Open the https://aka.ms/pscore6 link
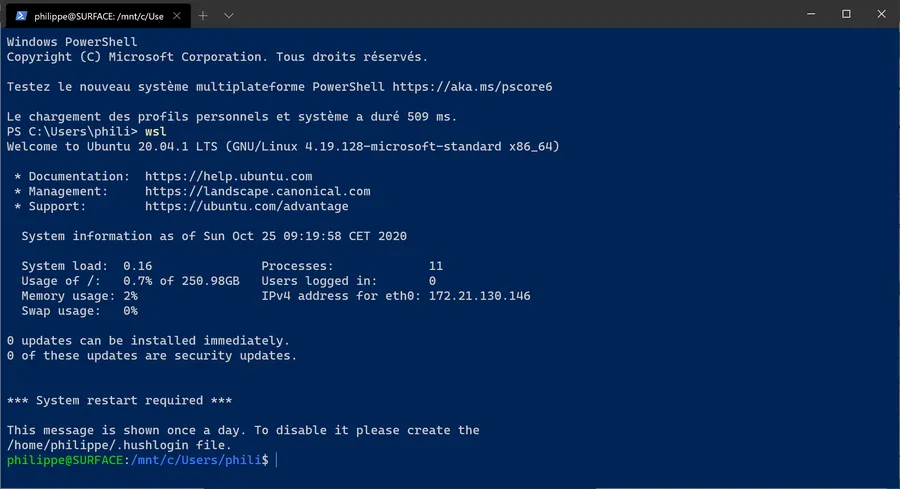Screen dimensions: 900x489 pos(472,87)
